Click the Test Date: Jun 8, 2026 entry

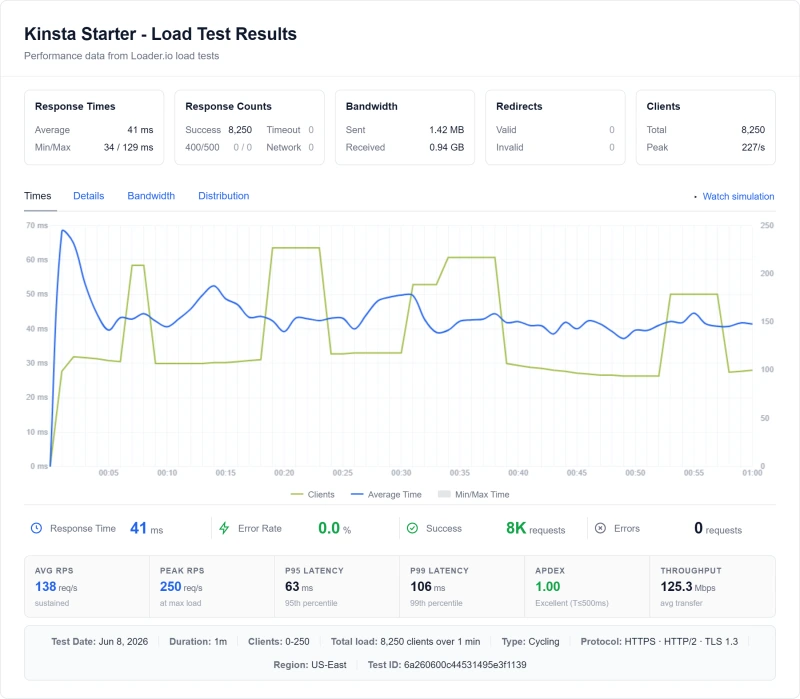point(99,641)
